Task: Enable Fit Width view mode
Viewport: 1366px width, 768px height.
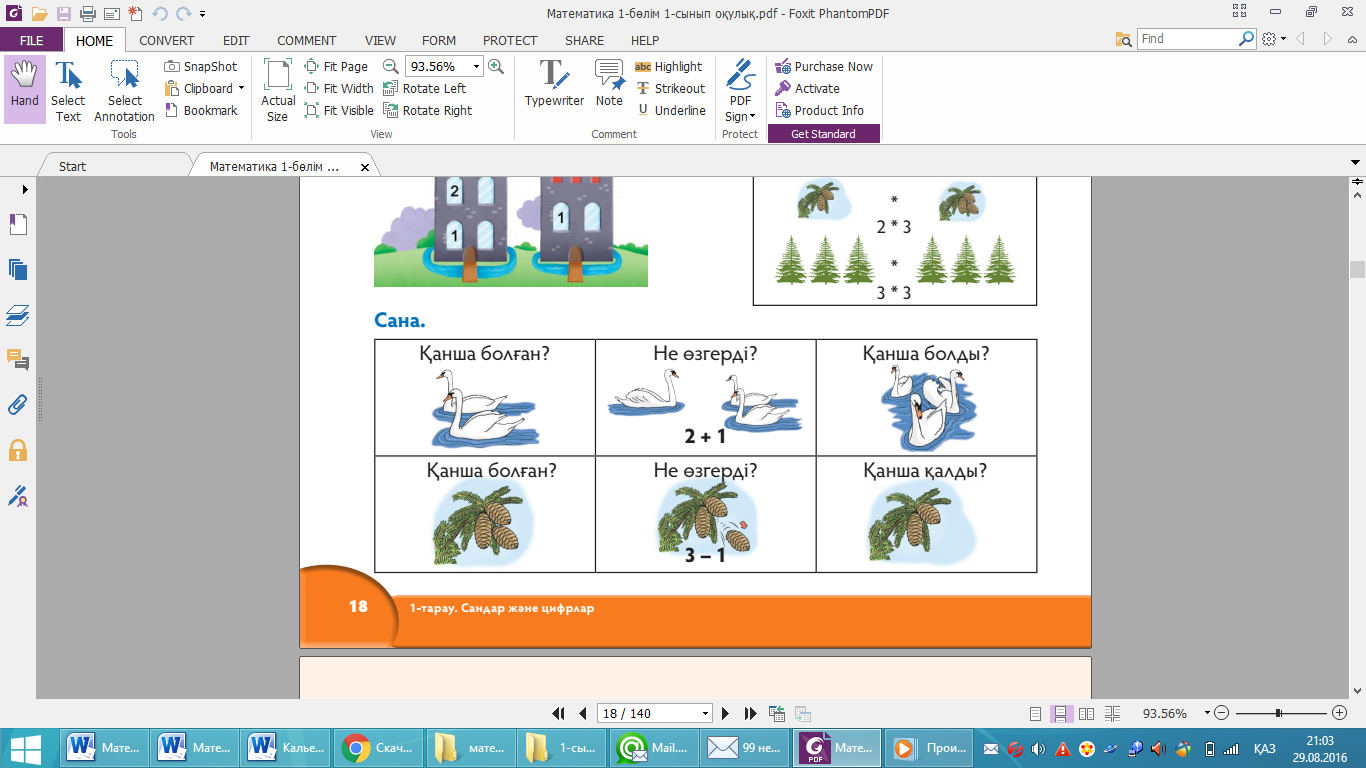Action: tap(339, 89)
